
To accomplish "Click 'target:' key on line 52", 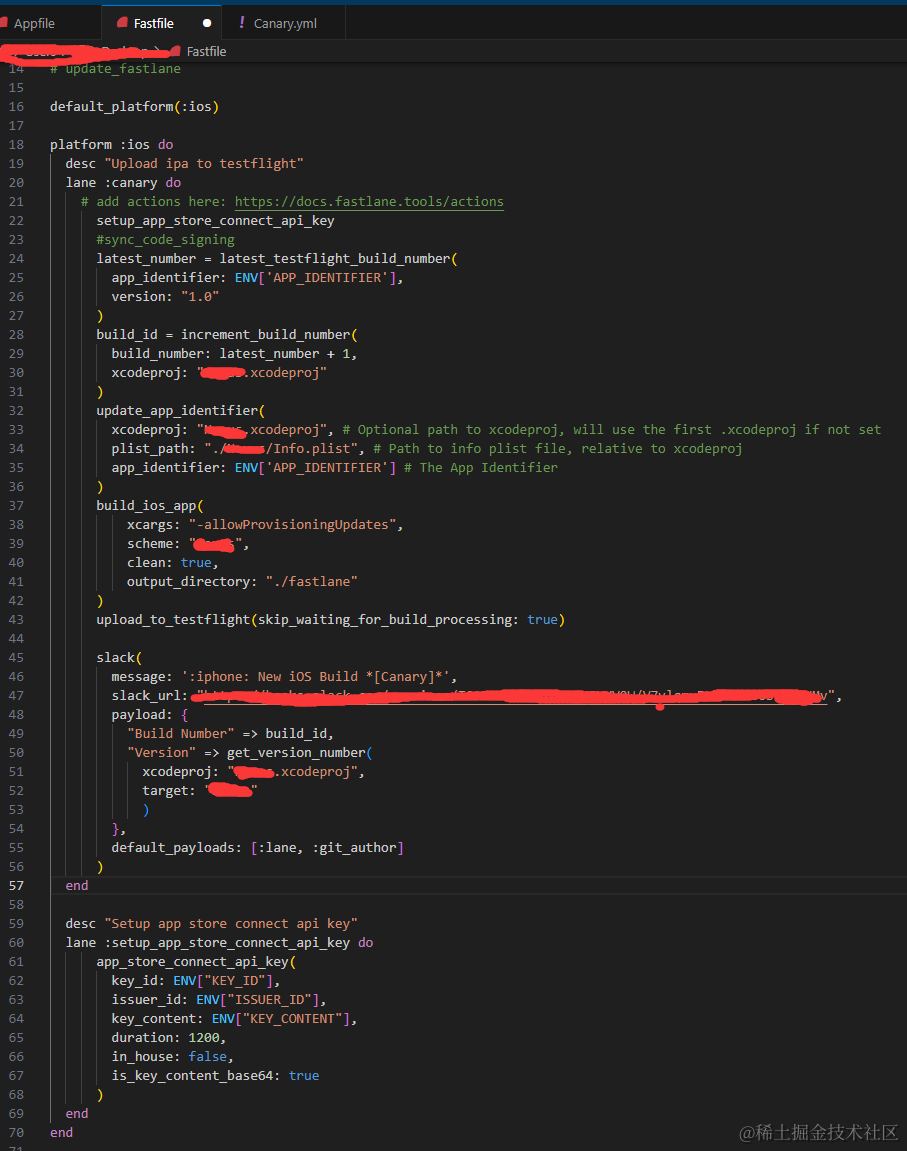I will 169,791.
